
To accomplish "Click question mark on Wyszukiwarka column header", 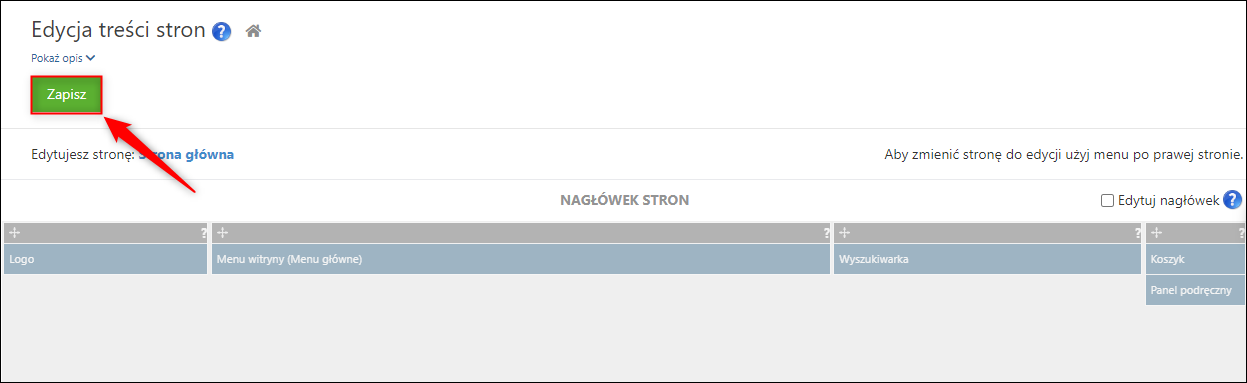I will [x=1138, y=233].
